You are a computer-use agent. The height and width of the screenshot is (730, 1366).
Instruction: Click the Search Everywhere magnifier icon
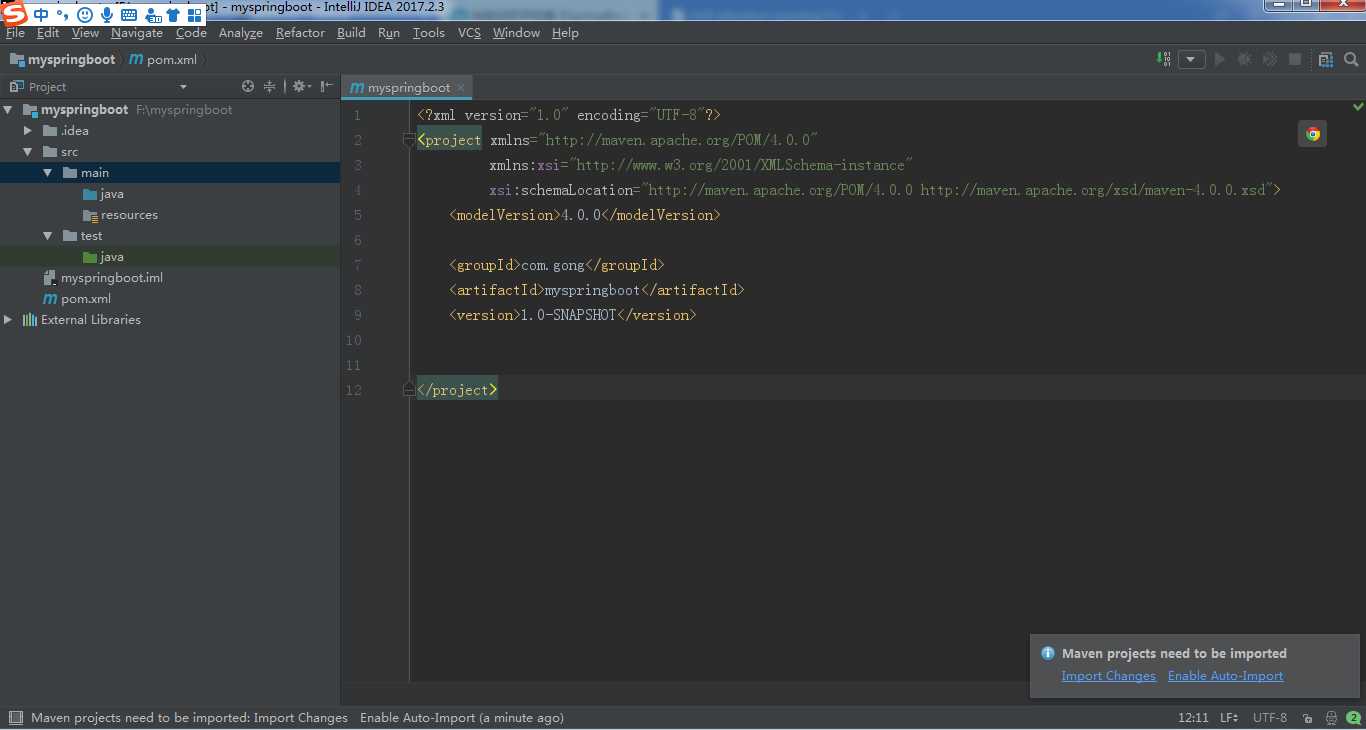(1350, 59)
